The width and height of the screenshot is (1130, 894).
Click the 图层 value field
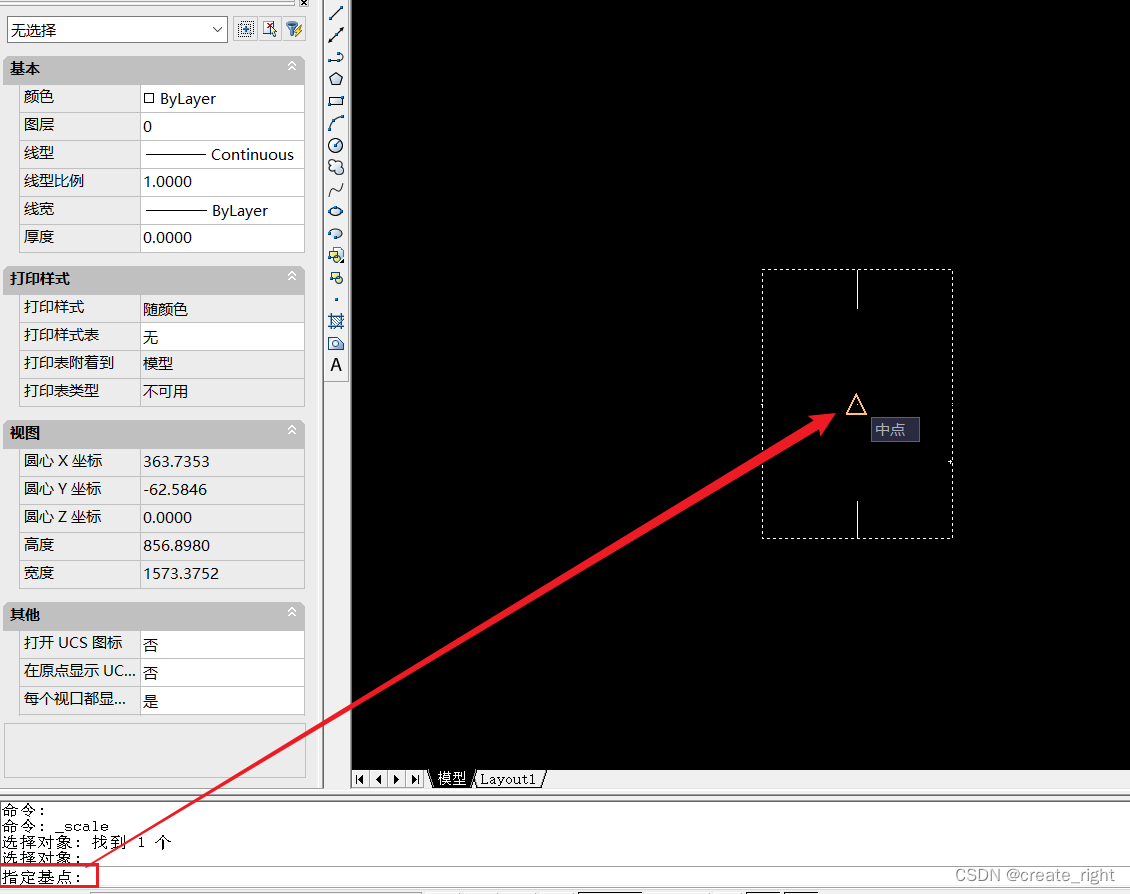click(x=222, y=127)
